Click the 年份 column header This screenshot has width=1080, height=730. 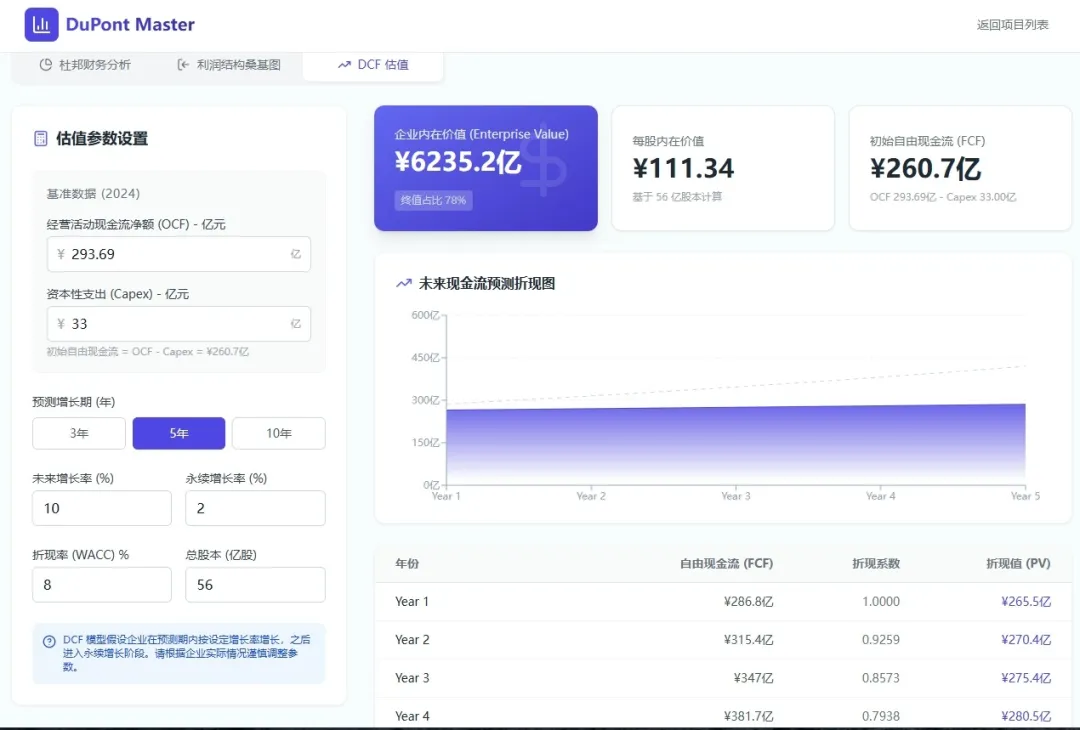pyautogui.click(x=407, y=563)
